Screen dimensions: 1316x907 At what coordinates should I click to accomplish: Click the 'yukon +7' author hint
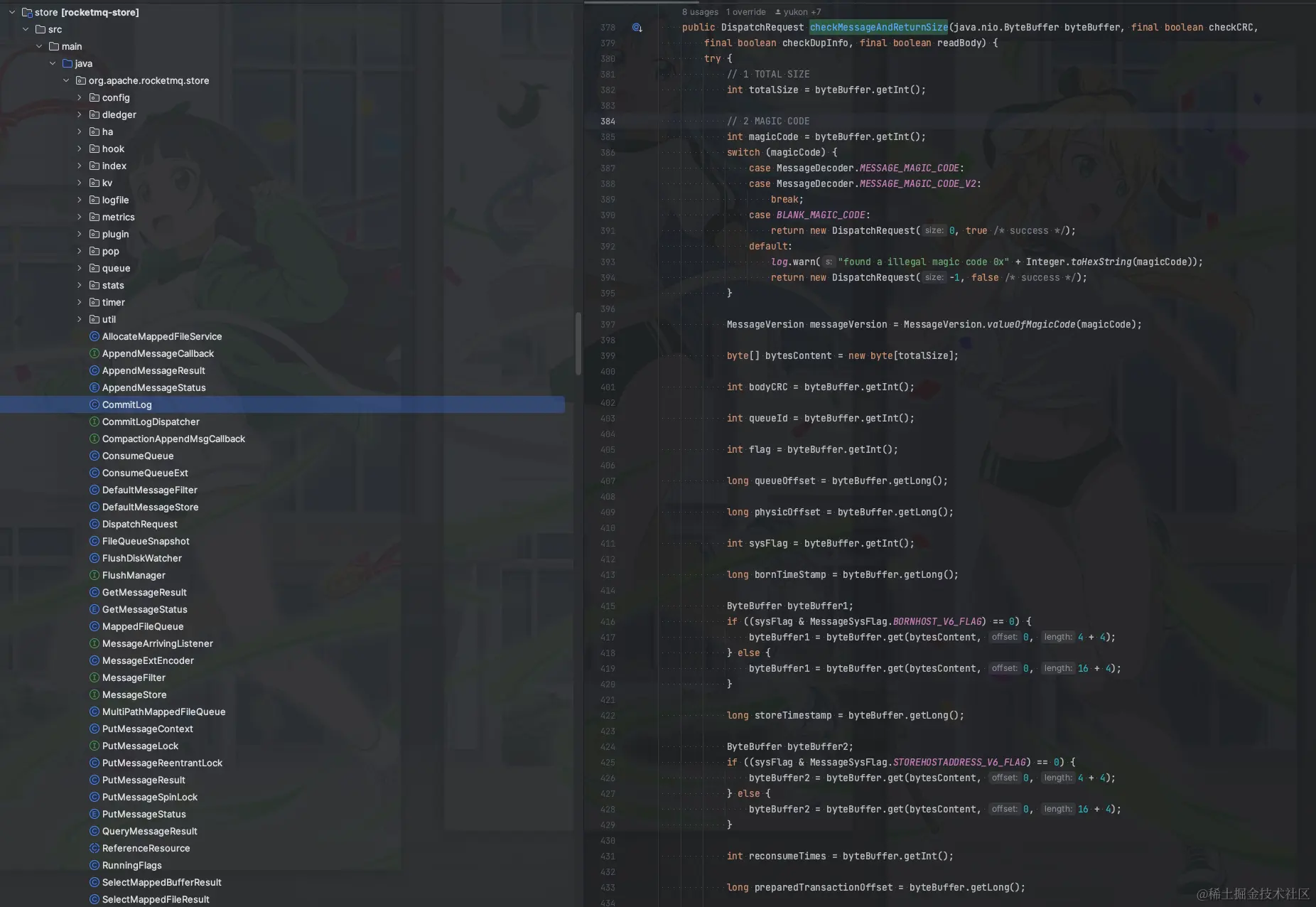[x=798, y=12]
